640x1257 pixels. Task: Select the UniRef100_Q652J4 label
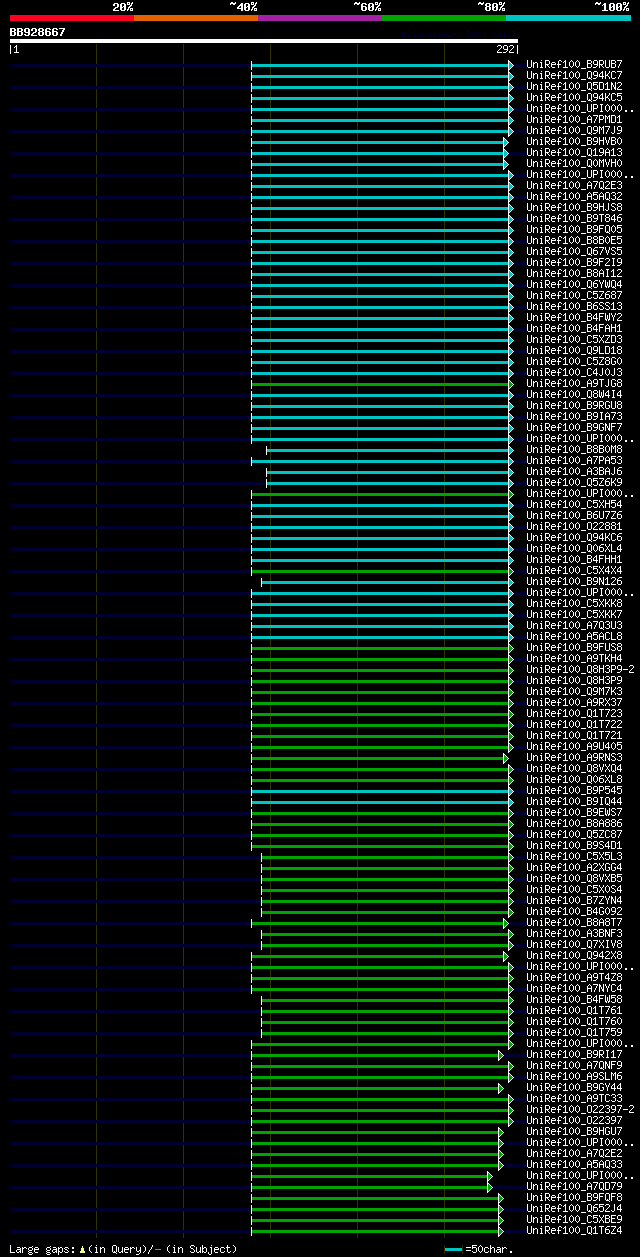click(574, 1208)
